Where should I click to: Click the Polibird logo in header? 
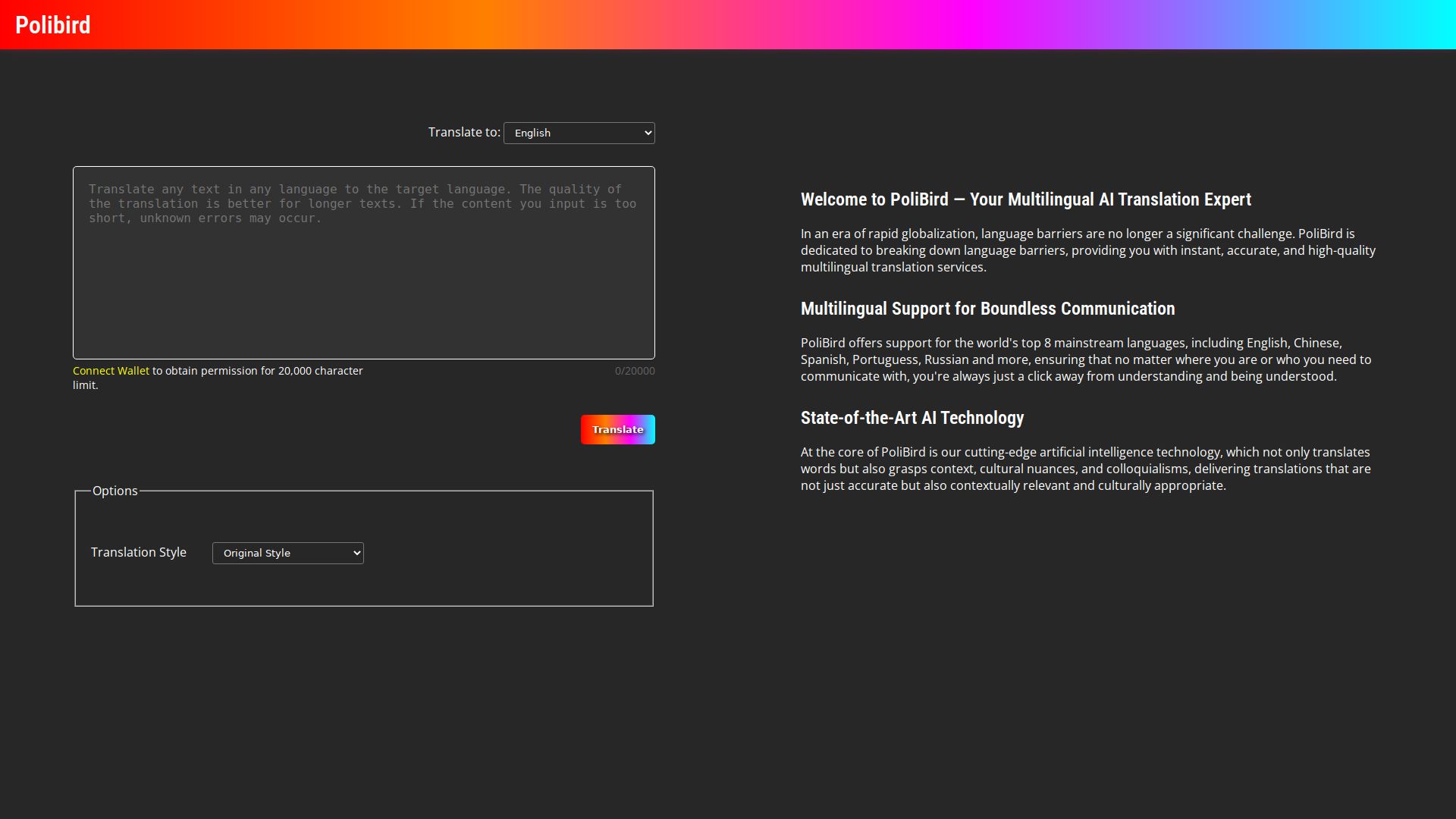(x=52, y=25)
